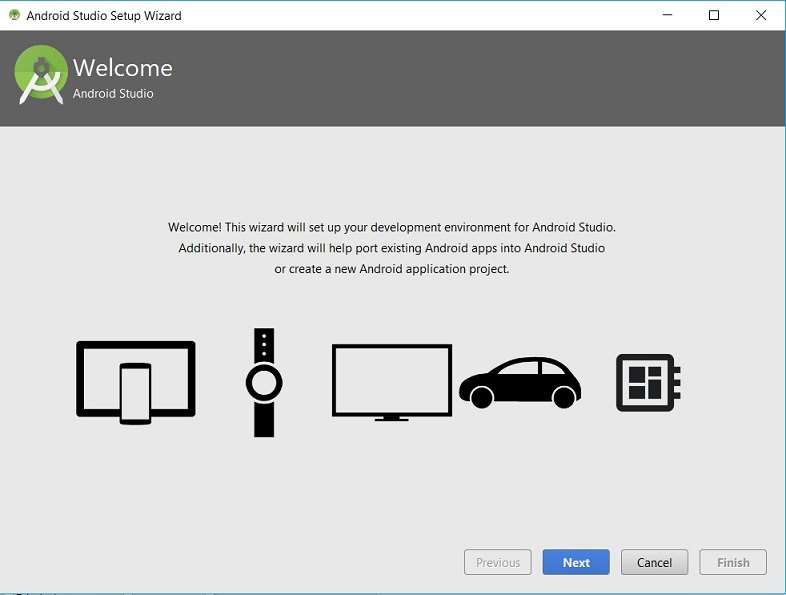Click the embedded chip board icon
The height and width of the screenshot is (595, 786).
(648, 382)
